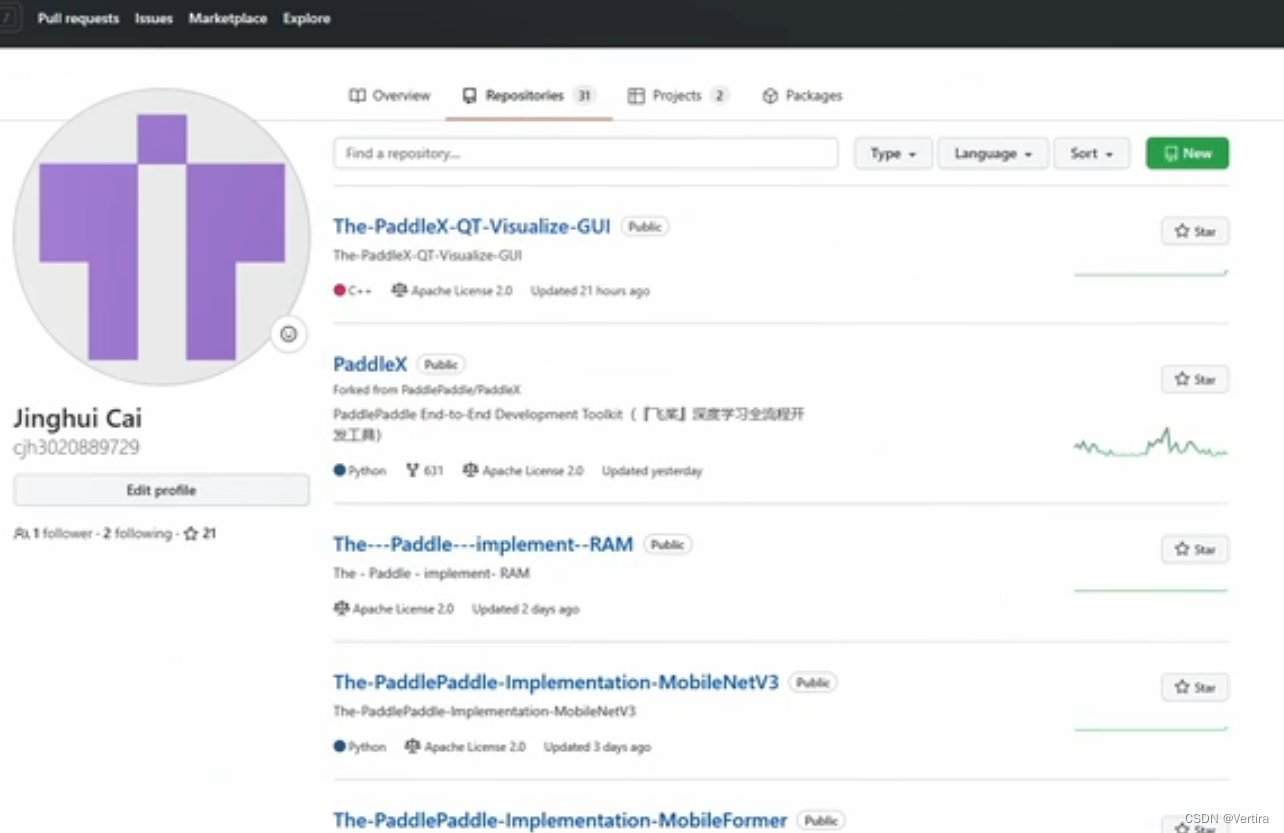The image size is (1284, 833).
Task: Click the username cjh3020889729
Action: pyautogui.click(x=76, y=447)
